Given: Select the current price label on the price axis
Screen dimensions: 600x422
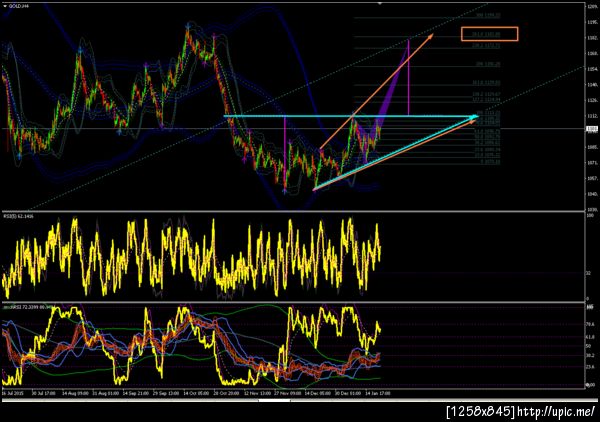Looking at the screenshot, I should 592,129.
